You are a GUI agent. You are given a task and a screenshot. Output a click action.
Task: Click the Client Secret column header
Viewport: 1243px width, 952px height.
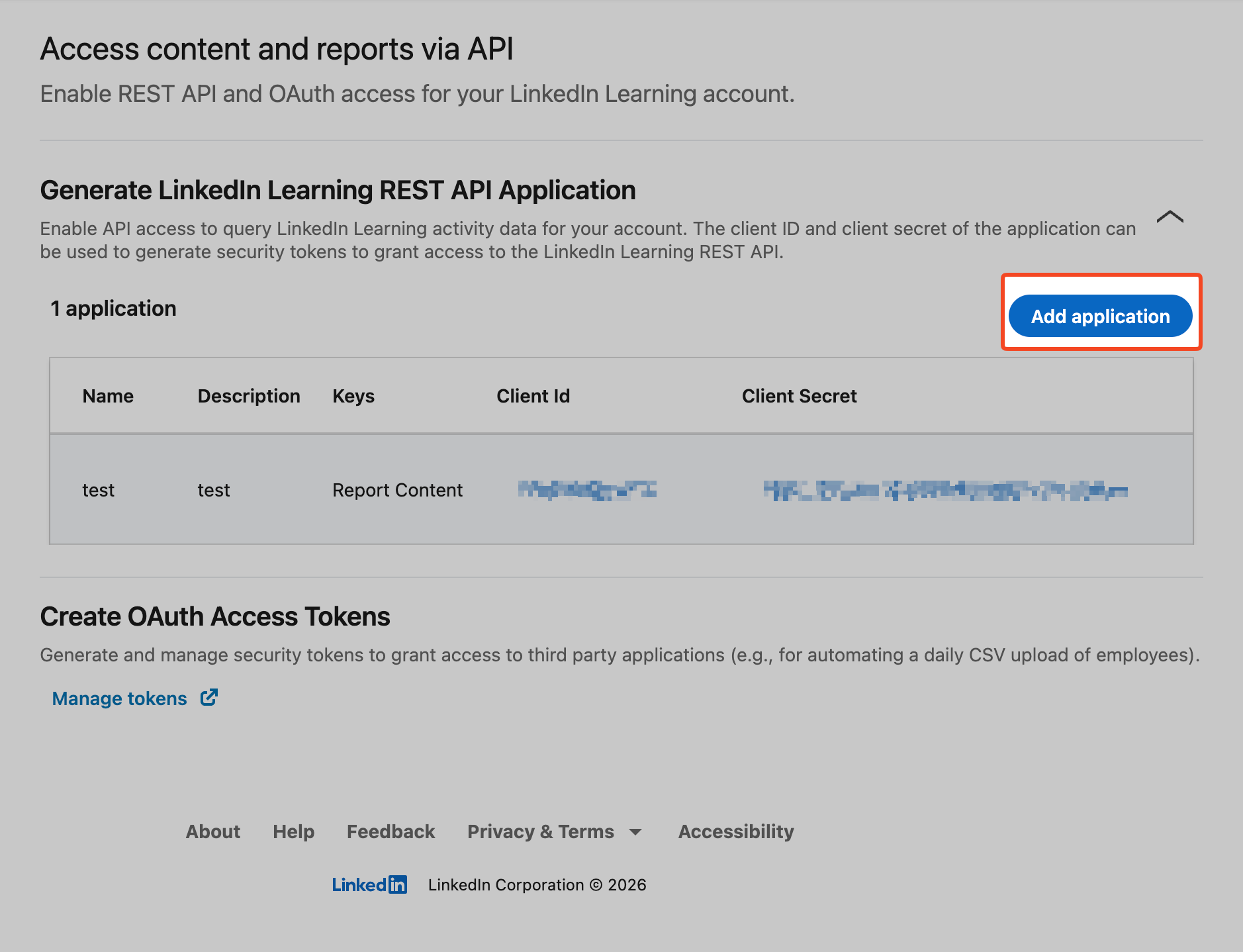pos(799,396)
